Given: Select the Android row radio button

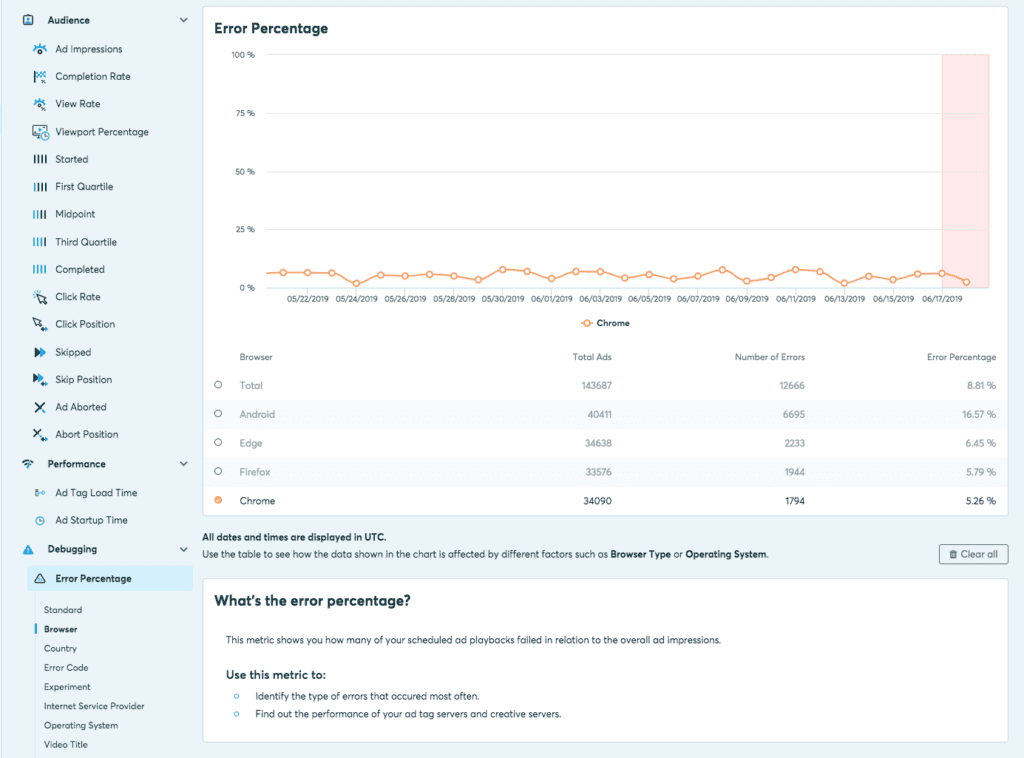Looking at the screenshot, I should point(218,414).
